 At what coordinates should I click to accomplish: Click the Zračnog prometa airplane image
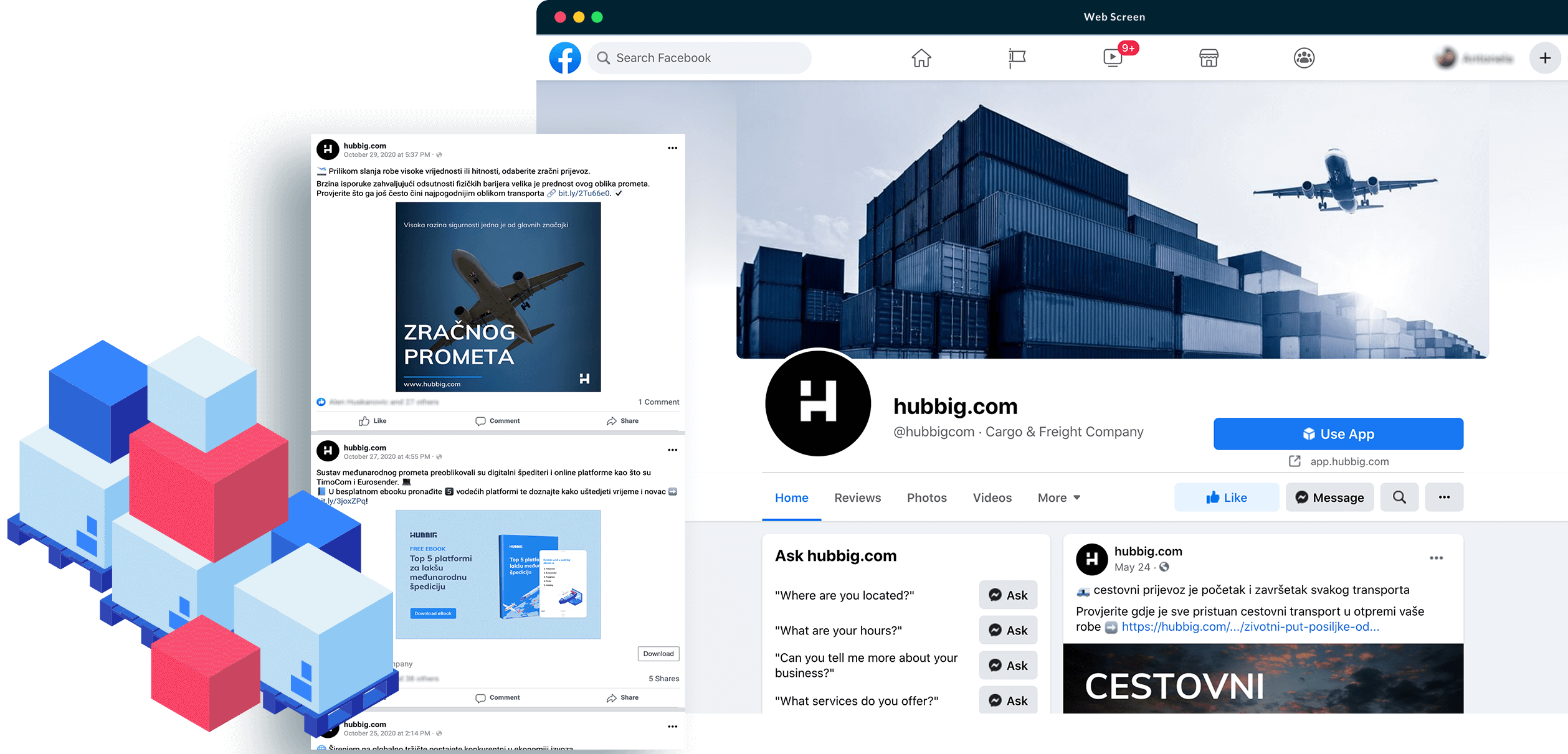click(x=498, y=297)
